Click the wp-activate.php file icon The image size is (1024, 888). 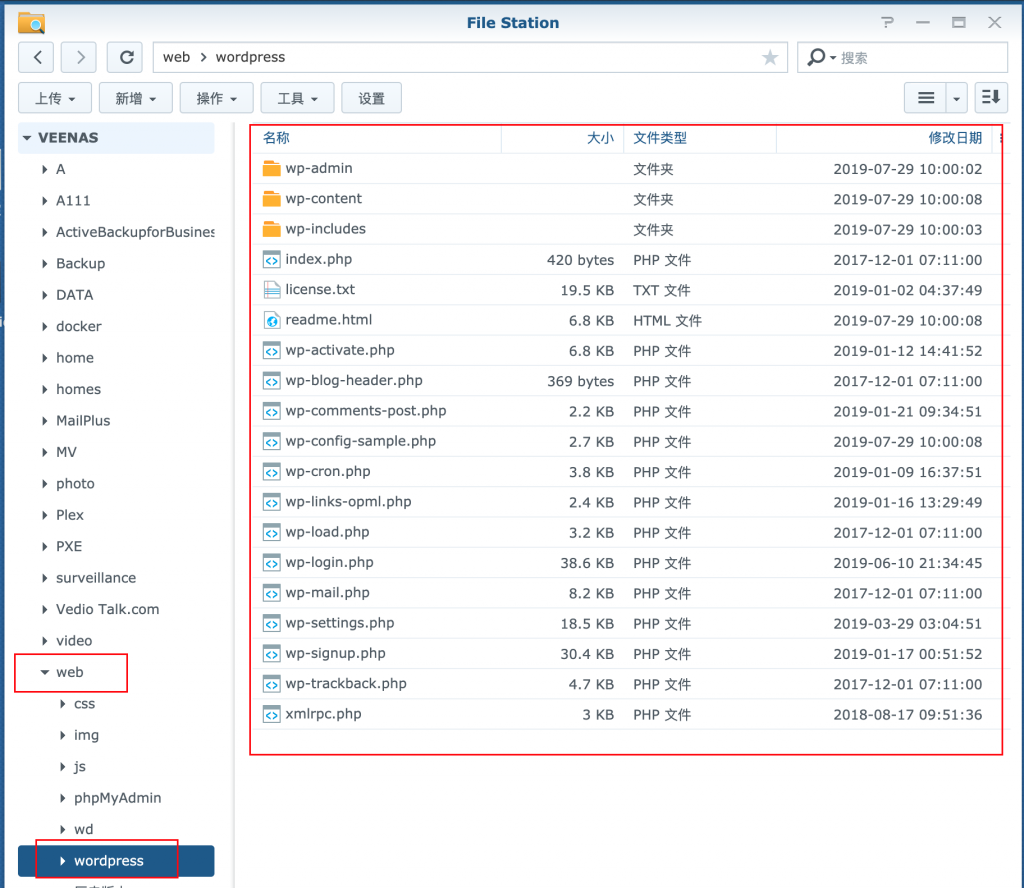pyautogui.click(x=272, y=351)
